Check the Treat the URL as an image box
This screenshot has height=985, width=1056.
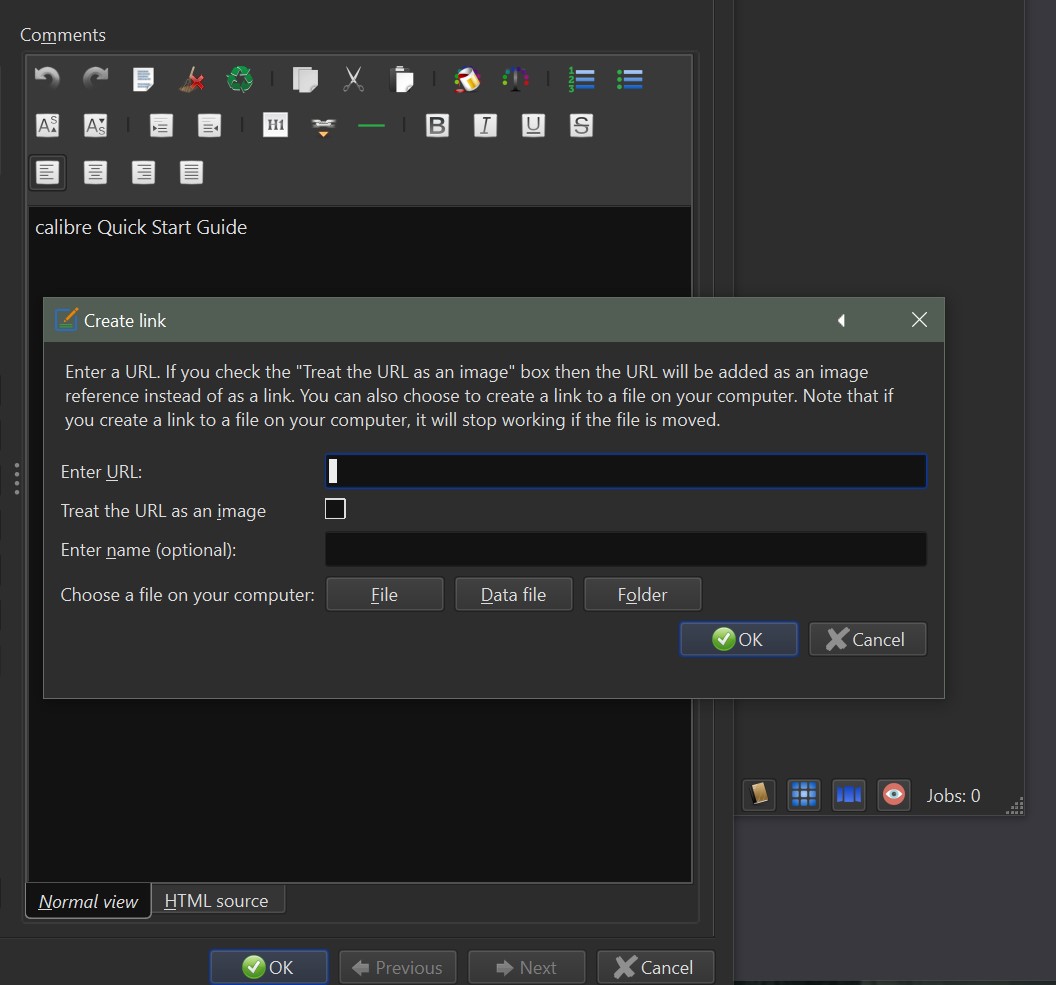point(335,509)
